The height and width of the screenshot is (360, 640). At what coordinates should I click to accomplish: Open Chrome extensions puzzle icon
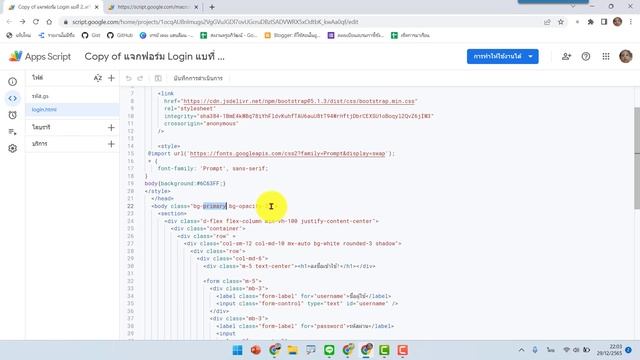coord(590,22)
